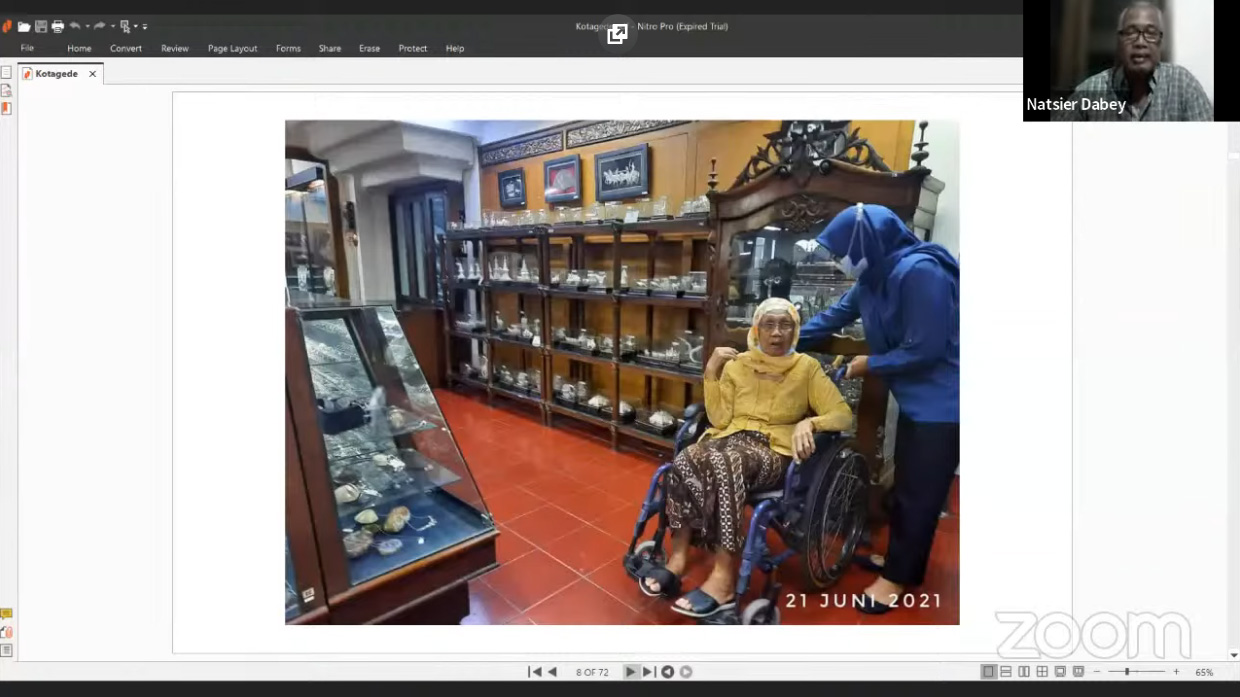Go to next page arrow

click(x=630, y=672)
